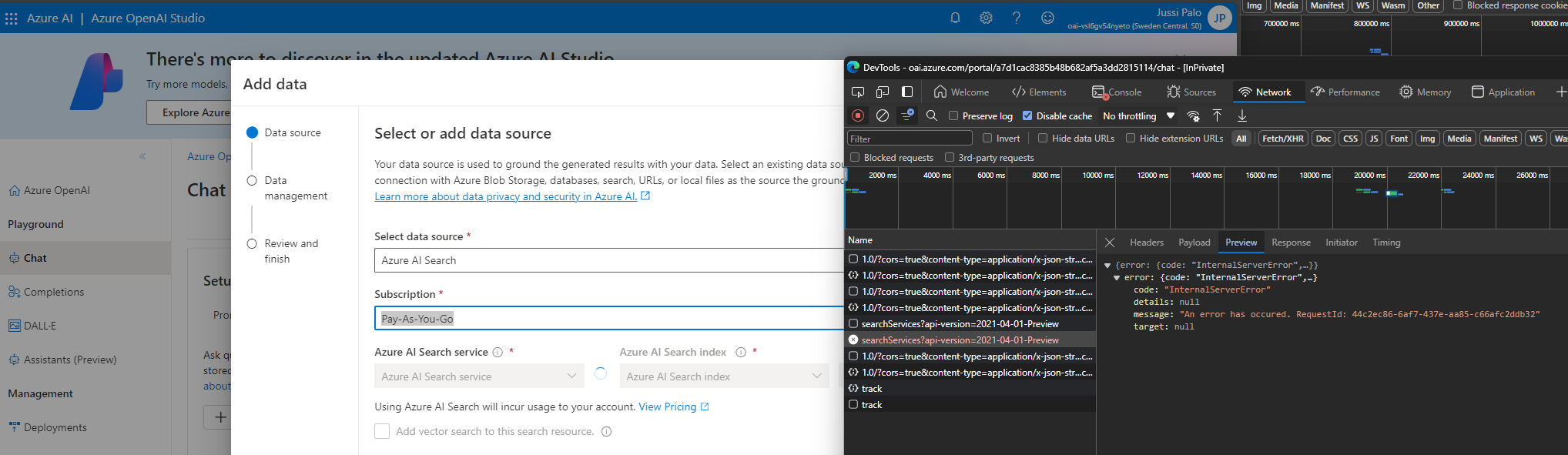Enable Hide extension URLs
The image size is (1568, 455).
1131,139
